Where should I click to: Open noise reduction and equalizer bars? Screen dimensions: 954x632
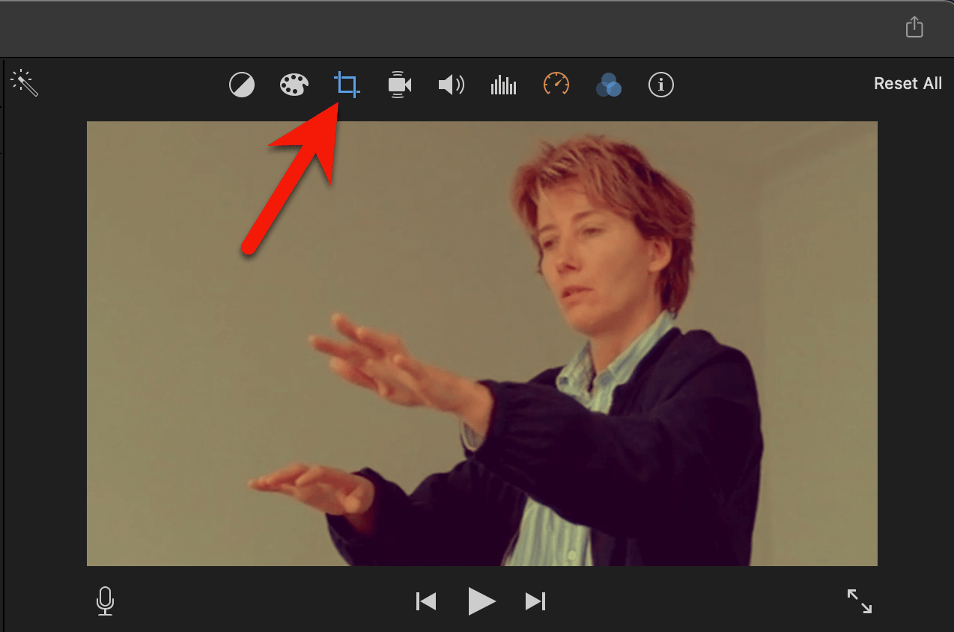pos(503,85)
